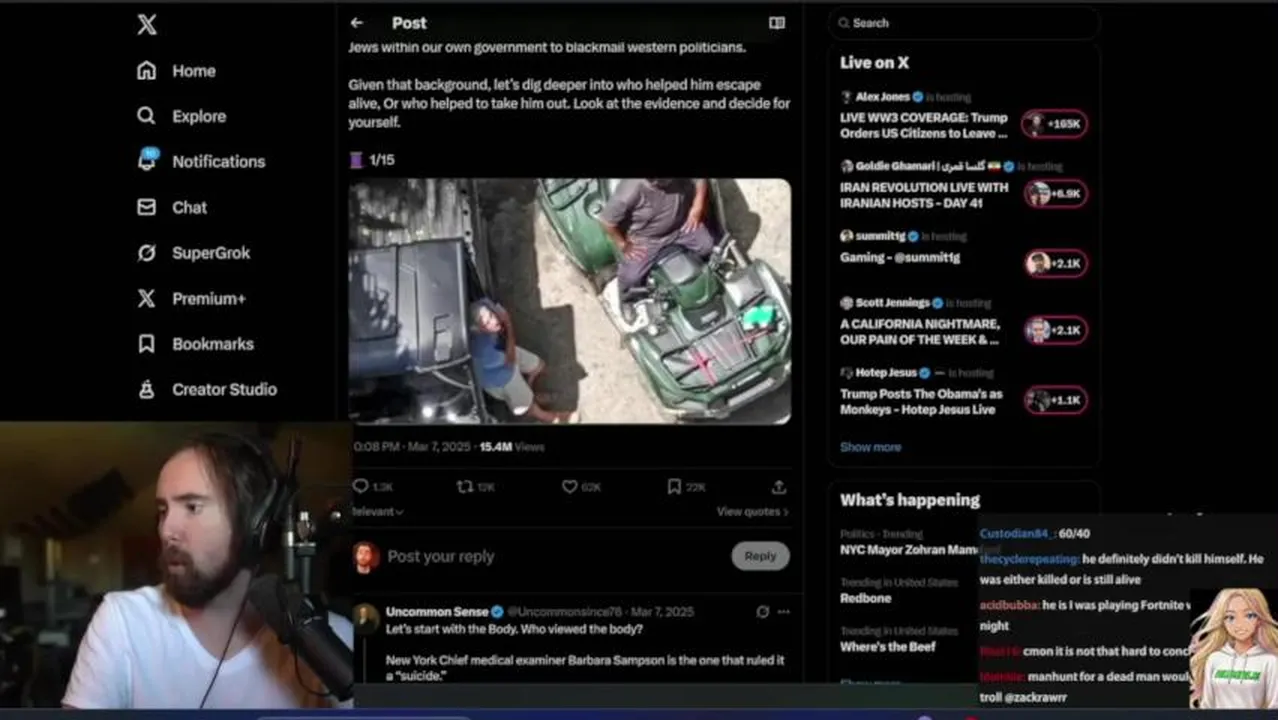Like the post with heart icon

[569, 486]
